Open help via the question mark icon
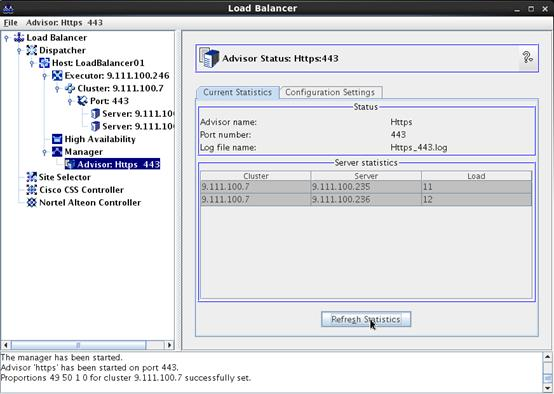The width and height of the screenshot is (554, 394). 528,57
